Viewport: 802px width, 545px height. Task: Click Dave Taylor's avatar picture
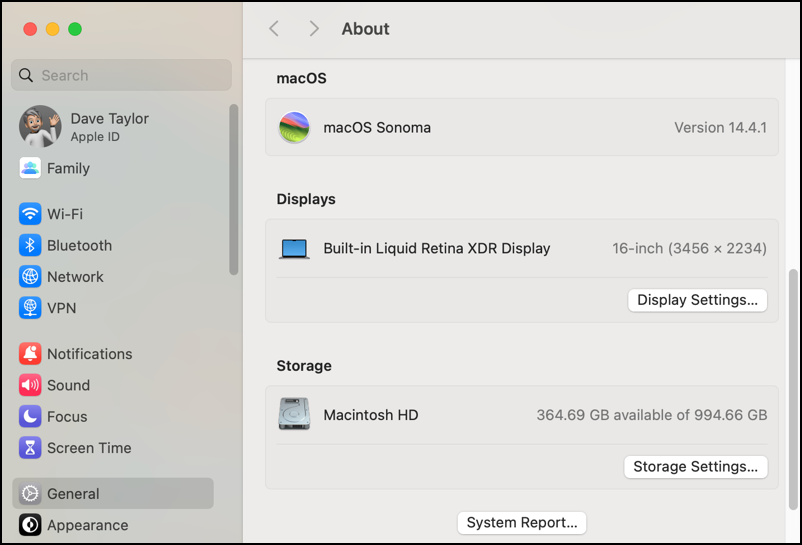tap(40, 126)
